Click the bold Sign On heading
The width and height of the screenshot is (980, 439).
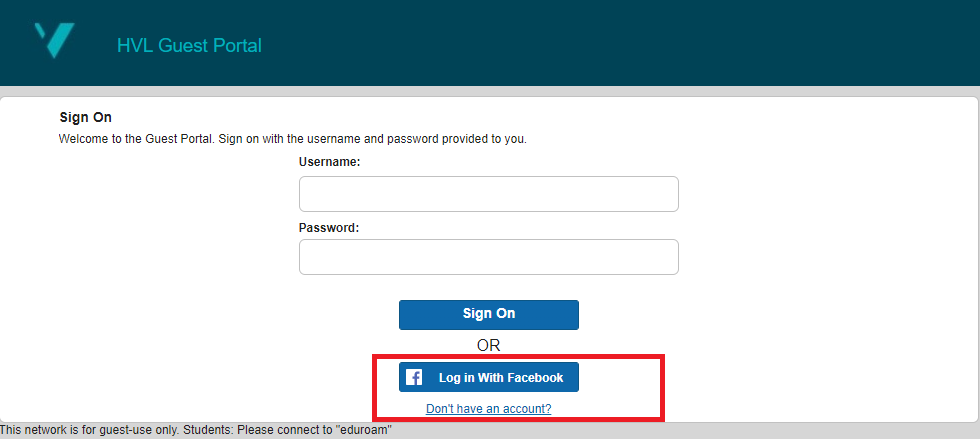(86, 117)
